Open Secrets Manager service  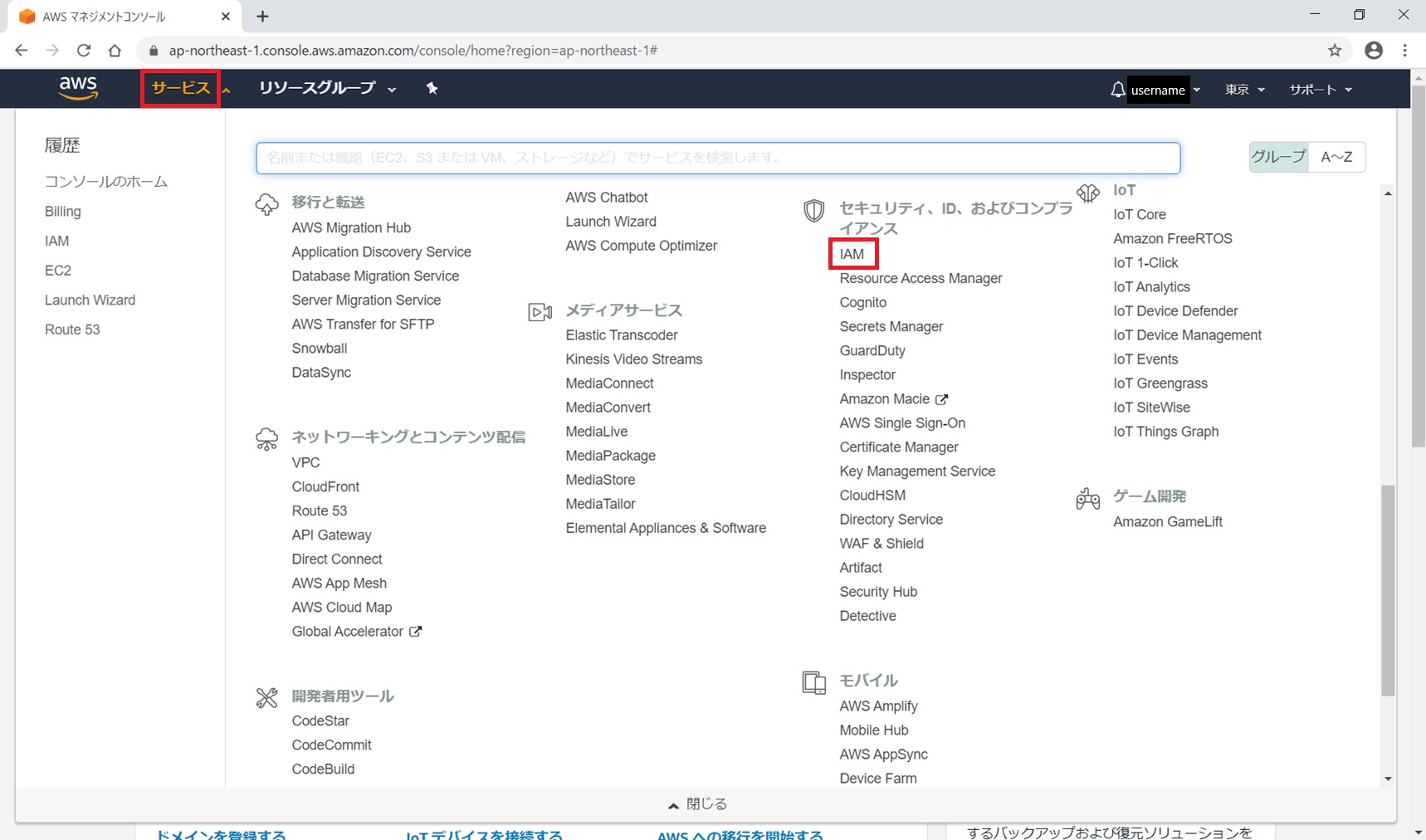tap(891, 326)
